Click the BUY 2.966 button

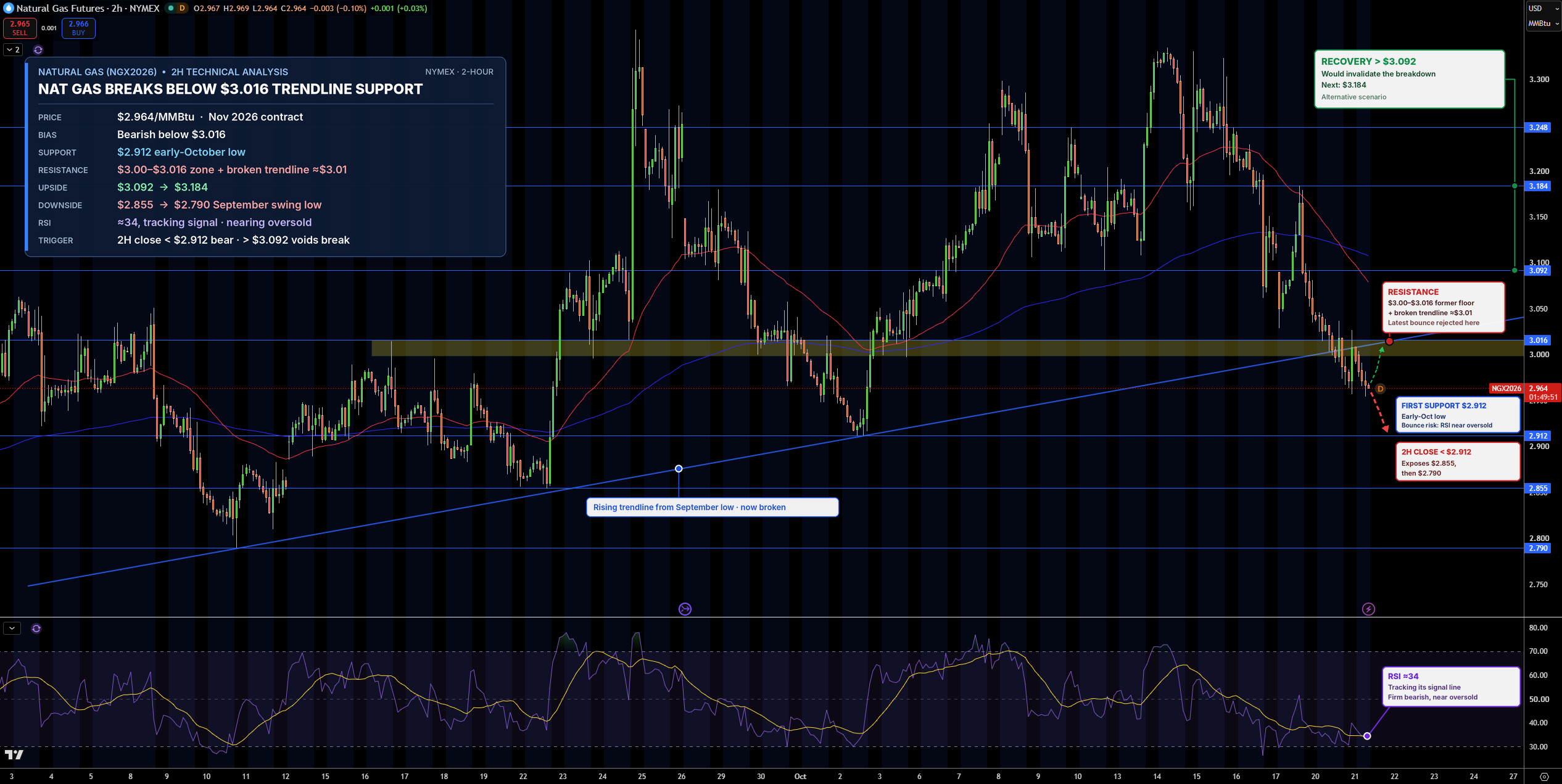click(x=78, y=28)
